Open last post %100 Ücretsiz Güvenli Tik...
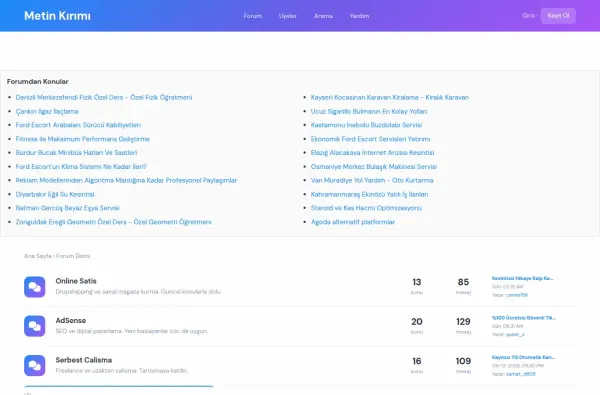Image resolution: width=600 pixels, height=395 pixels. tap(524, 318)
